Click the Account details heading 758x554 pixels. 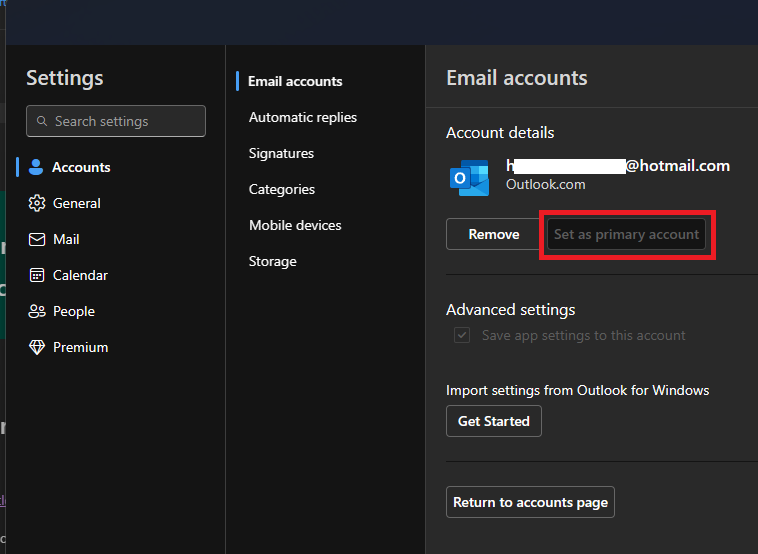tap(500, 132)
